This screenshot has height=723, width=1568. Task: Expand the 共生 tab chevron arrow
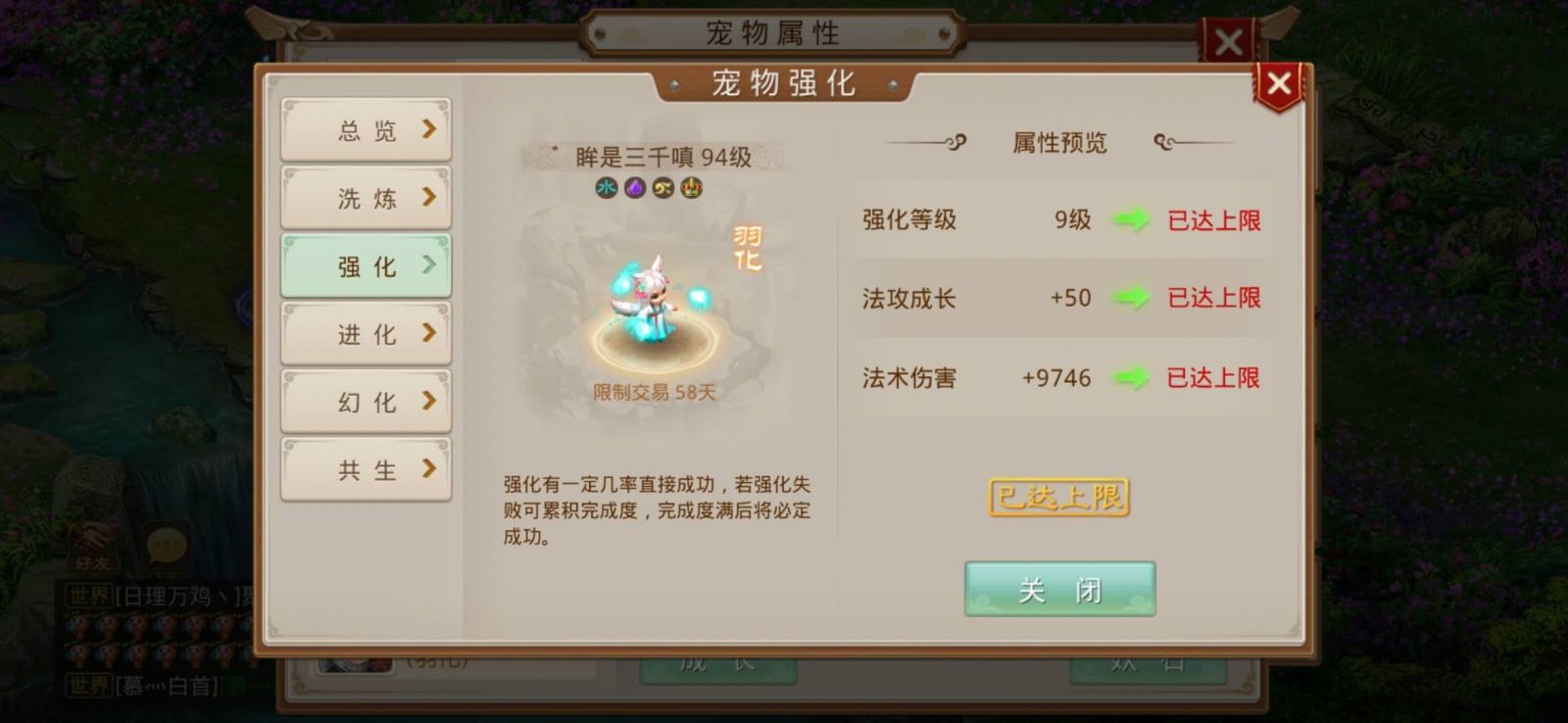pyautogui.click(x=428, y=468)
